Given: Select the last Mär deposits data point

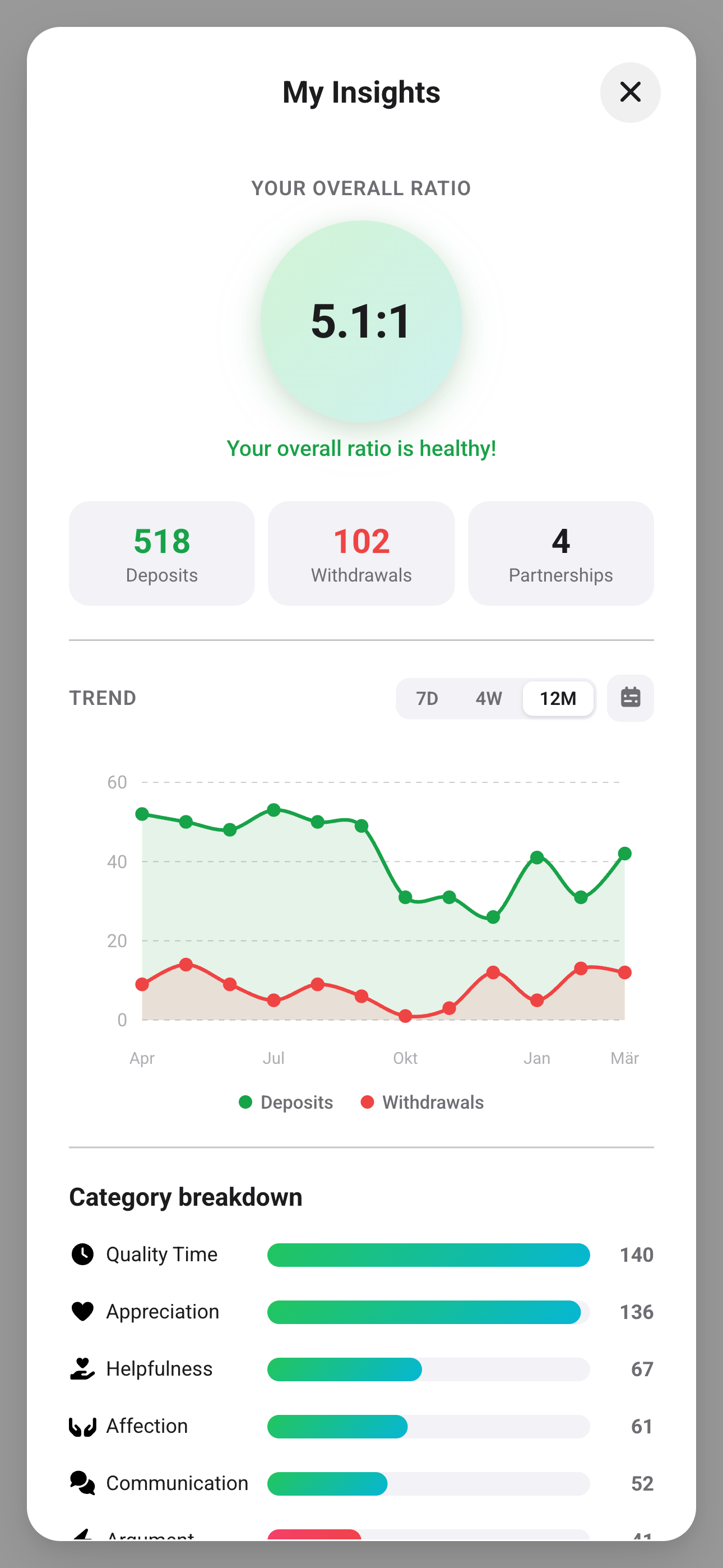Looking at the screenshot, I should pos(624,854).
